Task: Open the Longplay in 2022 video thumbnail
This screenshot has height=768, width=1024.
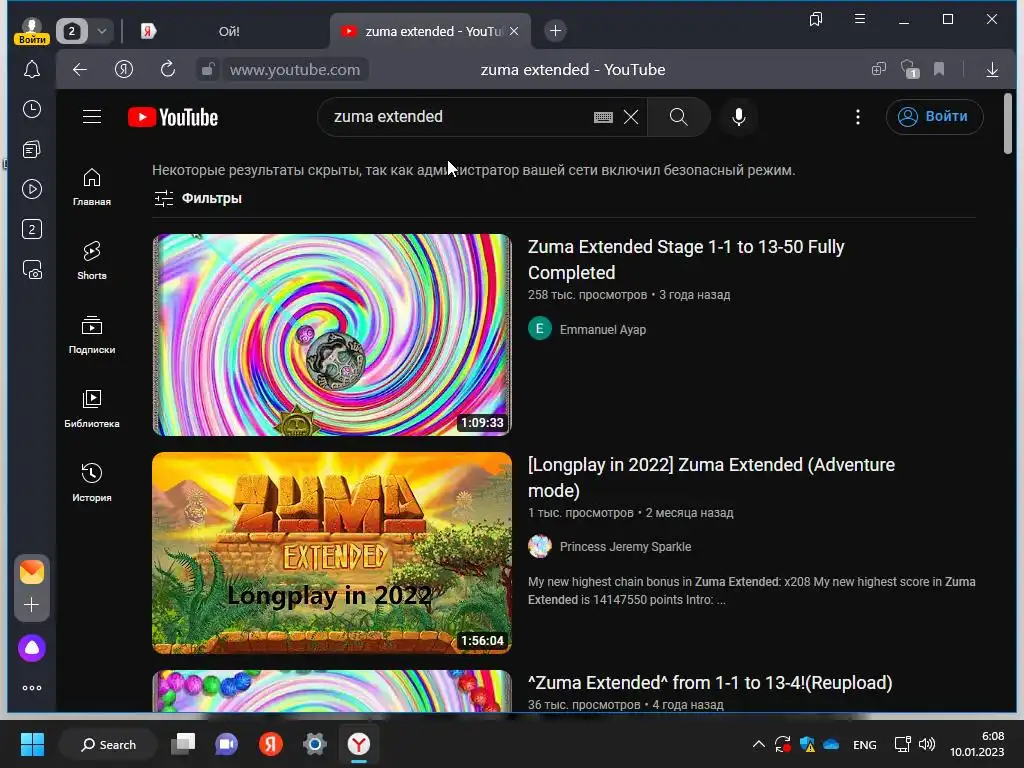Action: (332, 552)
